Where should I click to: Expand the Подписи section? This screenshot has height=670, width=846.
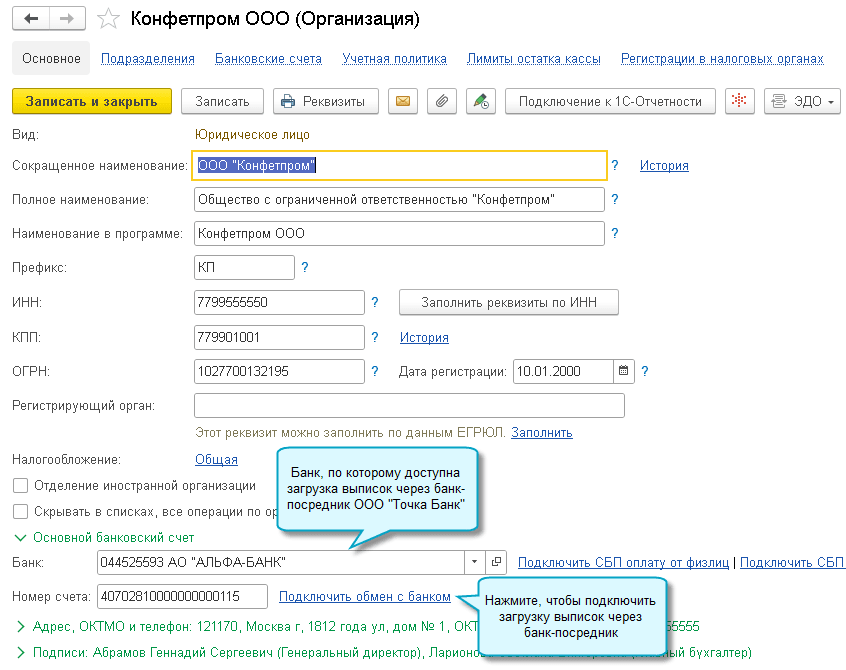pyautogui.click(x=21, y=652)
